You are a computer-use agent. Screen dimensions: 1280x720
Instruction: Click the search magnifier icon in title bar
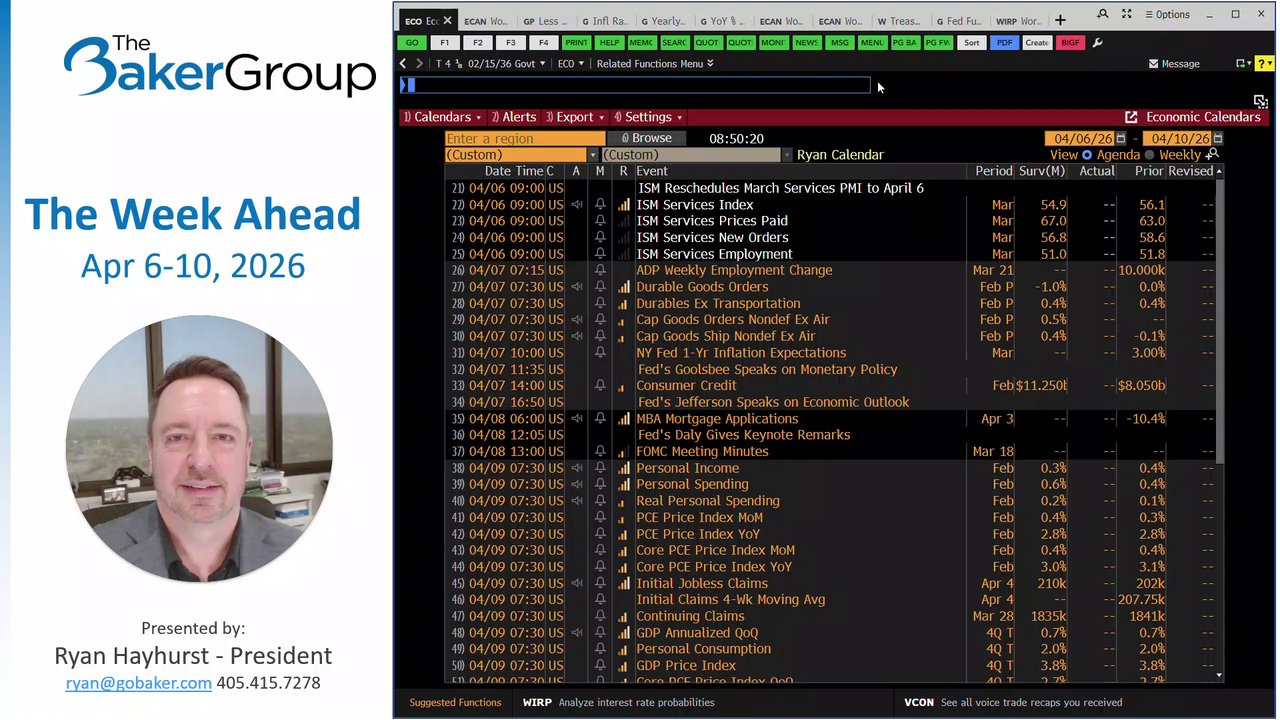coord(1102,15)
